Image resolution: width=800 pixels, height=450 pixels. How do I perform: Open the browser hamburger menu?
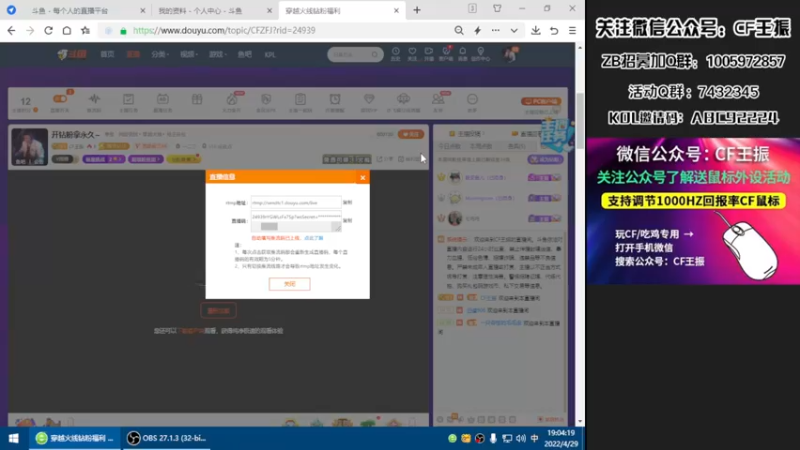[x=572, y=31]
